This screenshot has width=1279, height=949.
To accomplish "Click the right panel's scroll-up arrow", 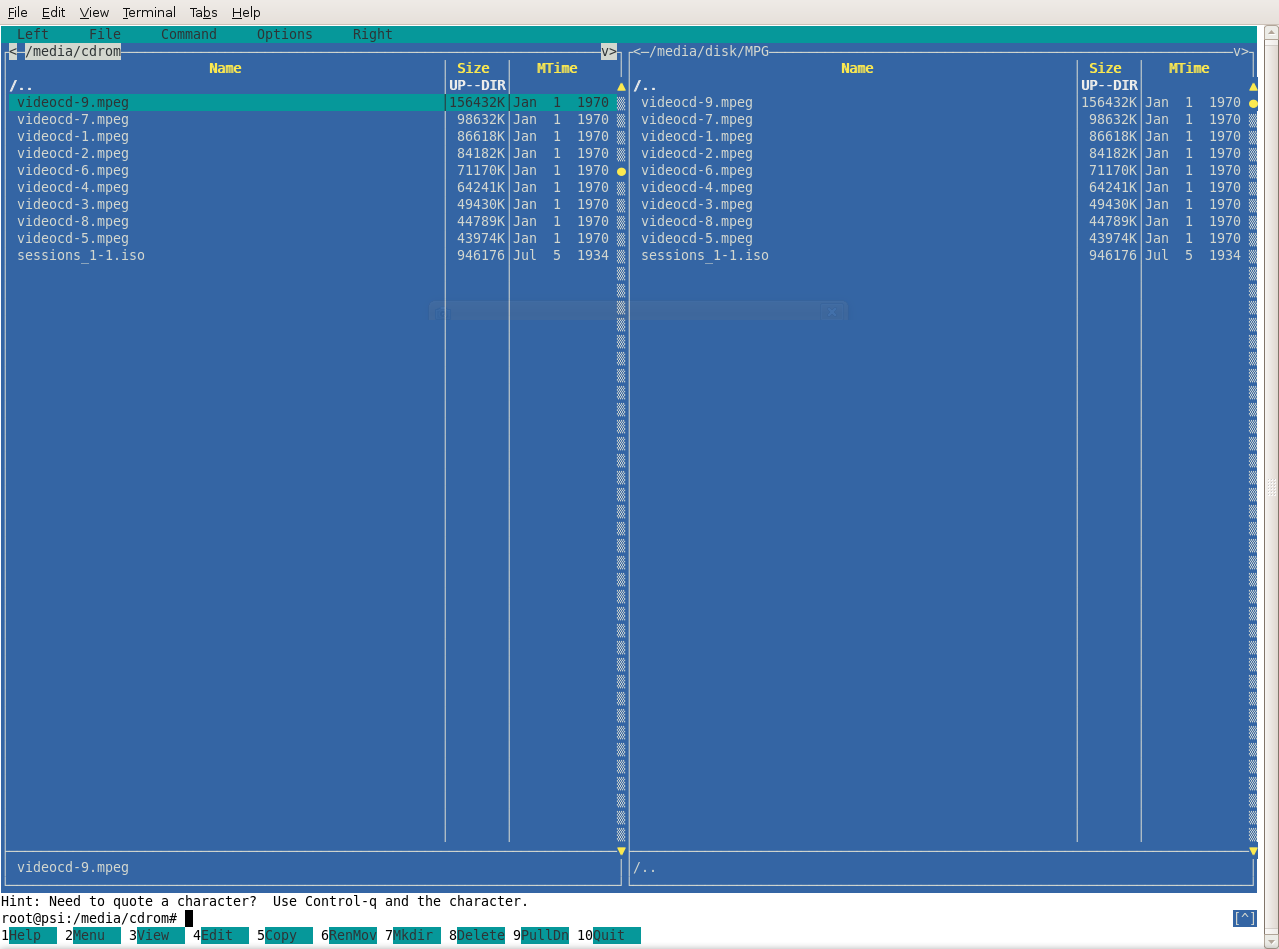I will [1253, 86].
